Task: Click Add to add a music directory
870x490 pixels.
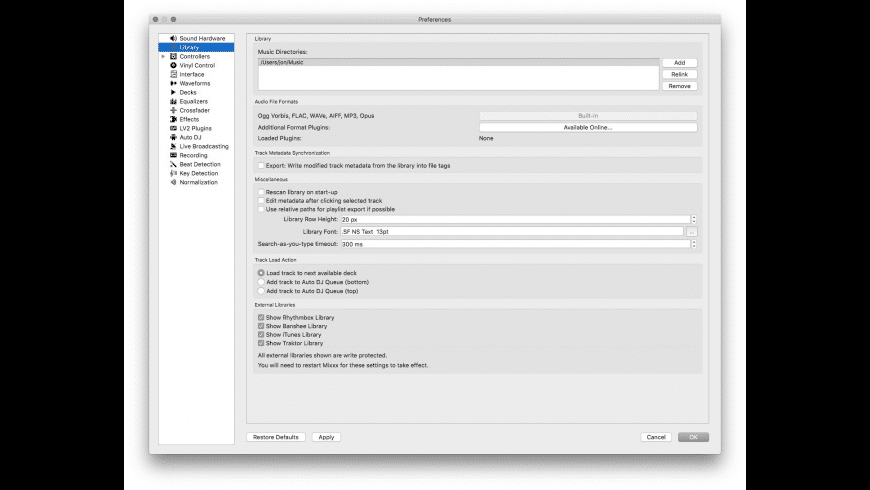Action: [679, 63]
